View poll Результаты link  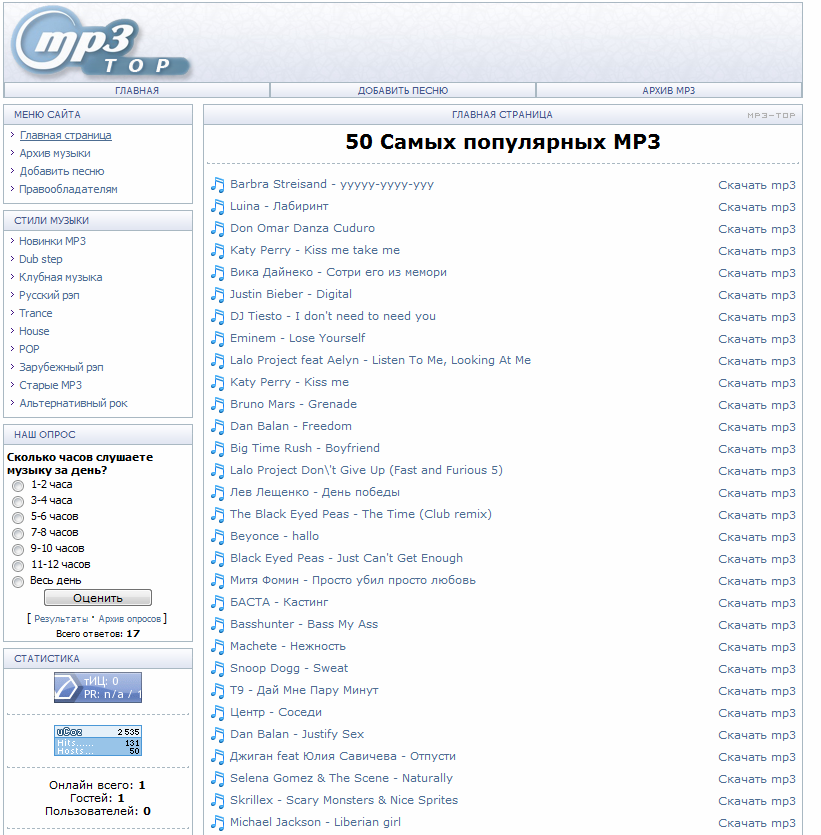click(61, 619)
